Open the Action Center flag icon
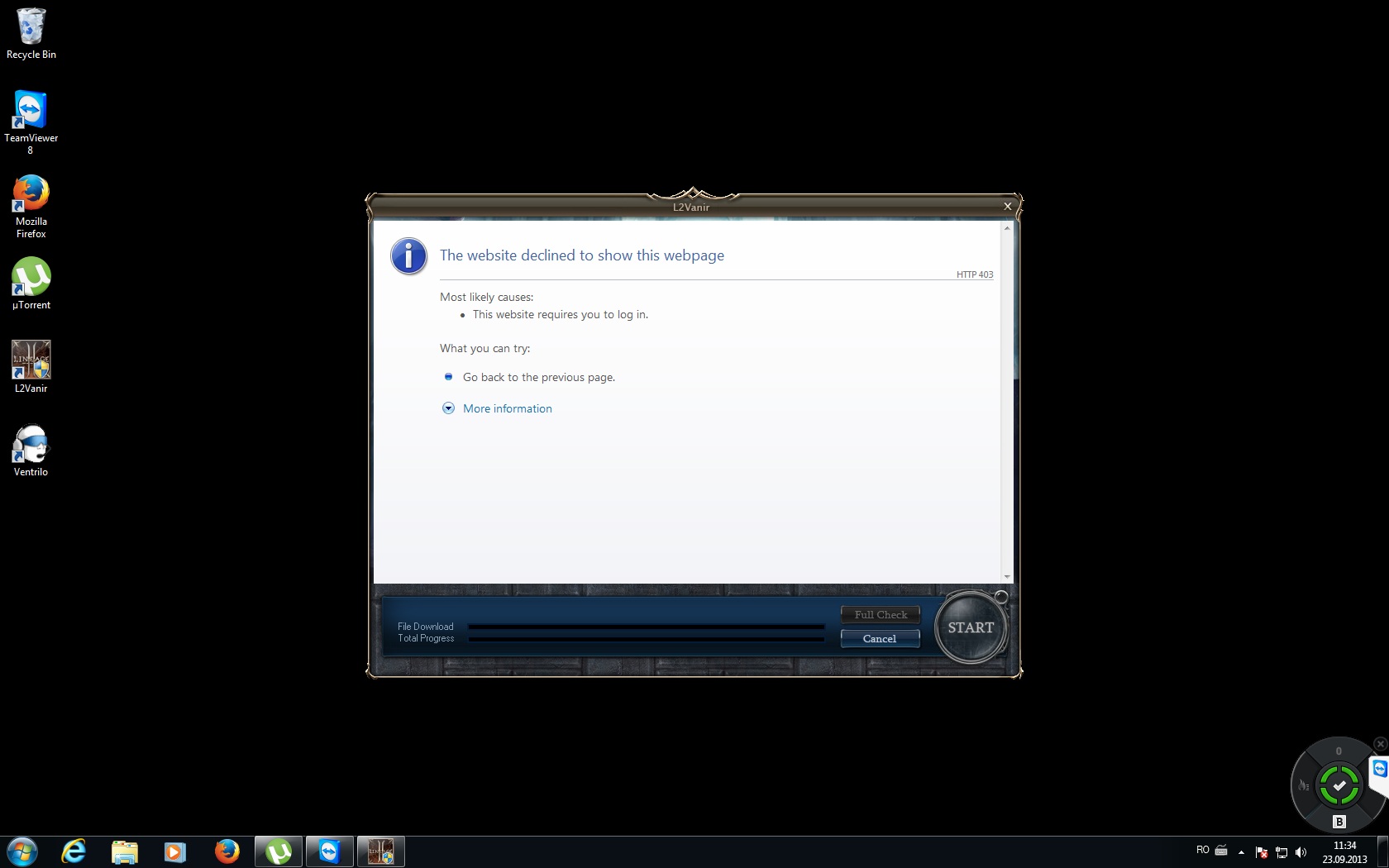Image resolution: width=1389 pixels, height=868 pixels. point(1262,852)
